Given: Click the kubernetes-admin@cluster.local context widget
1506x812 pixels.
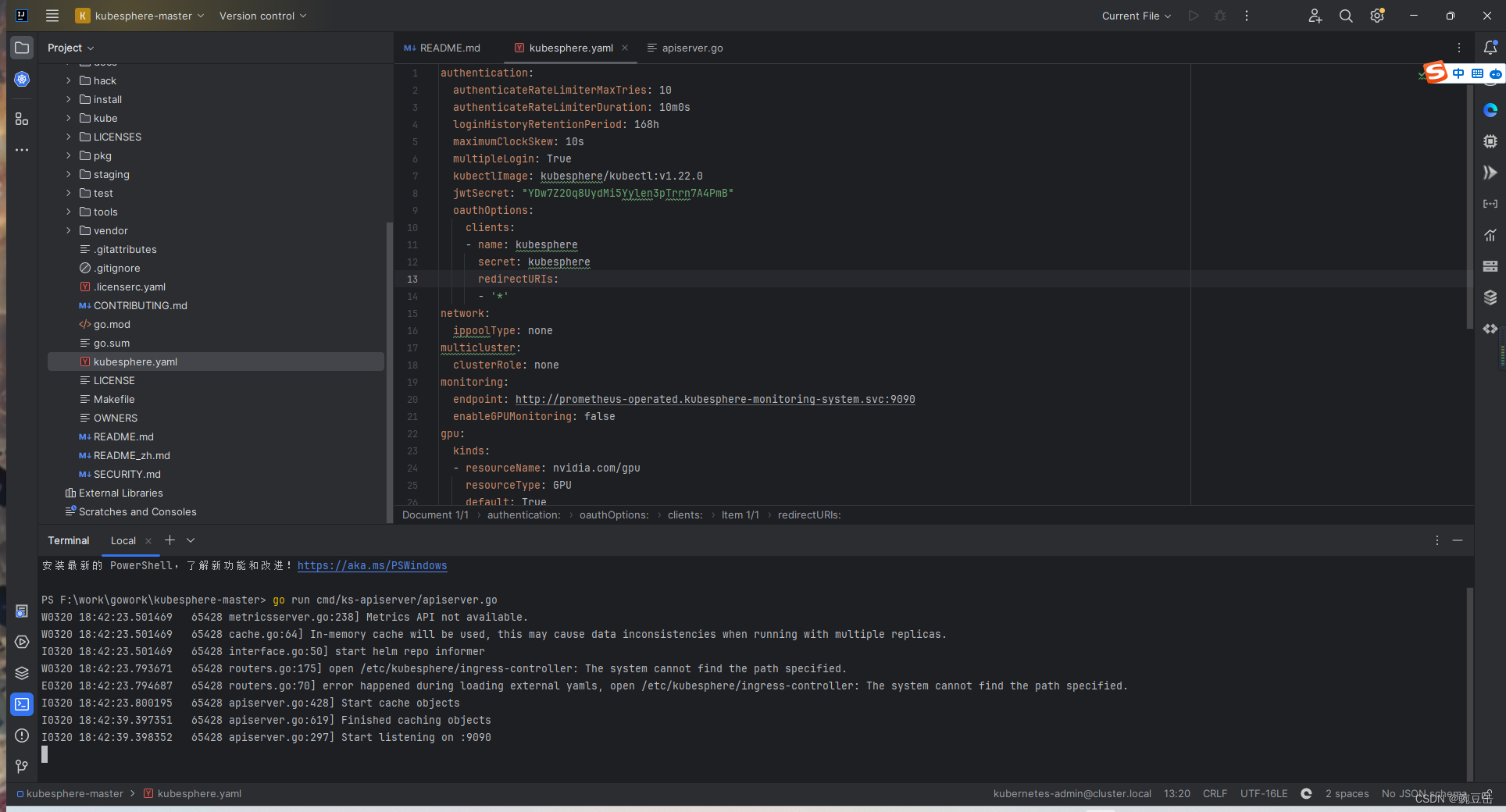Looking at the screenshot, I should click(1072, 793).
